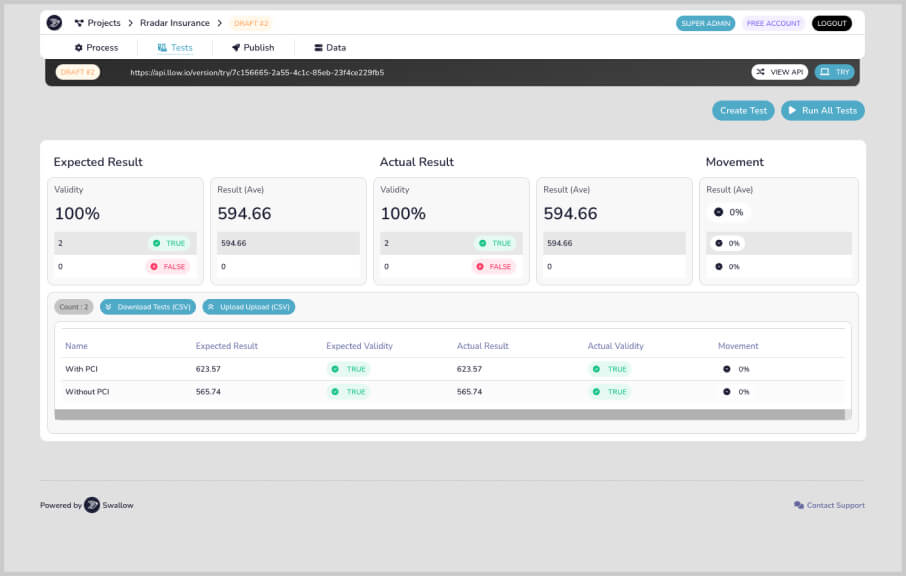Viewport: 906px width, 576px height.
Task: Click Expected Validity column header
Action: 359,346
